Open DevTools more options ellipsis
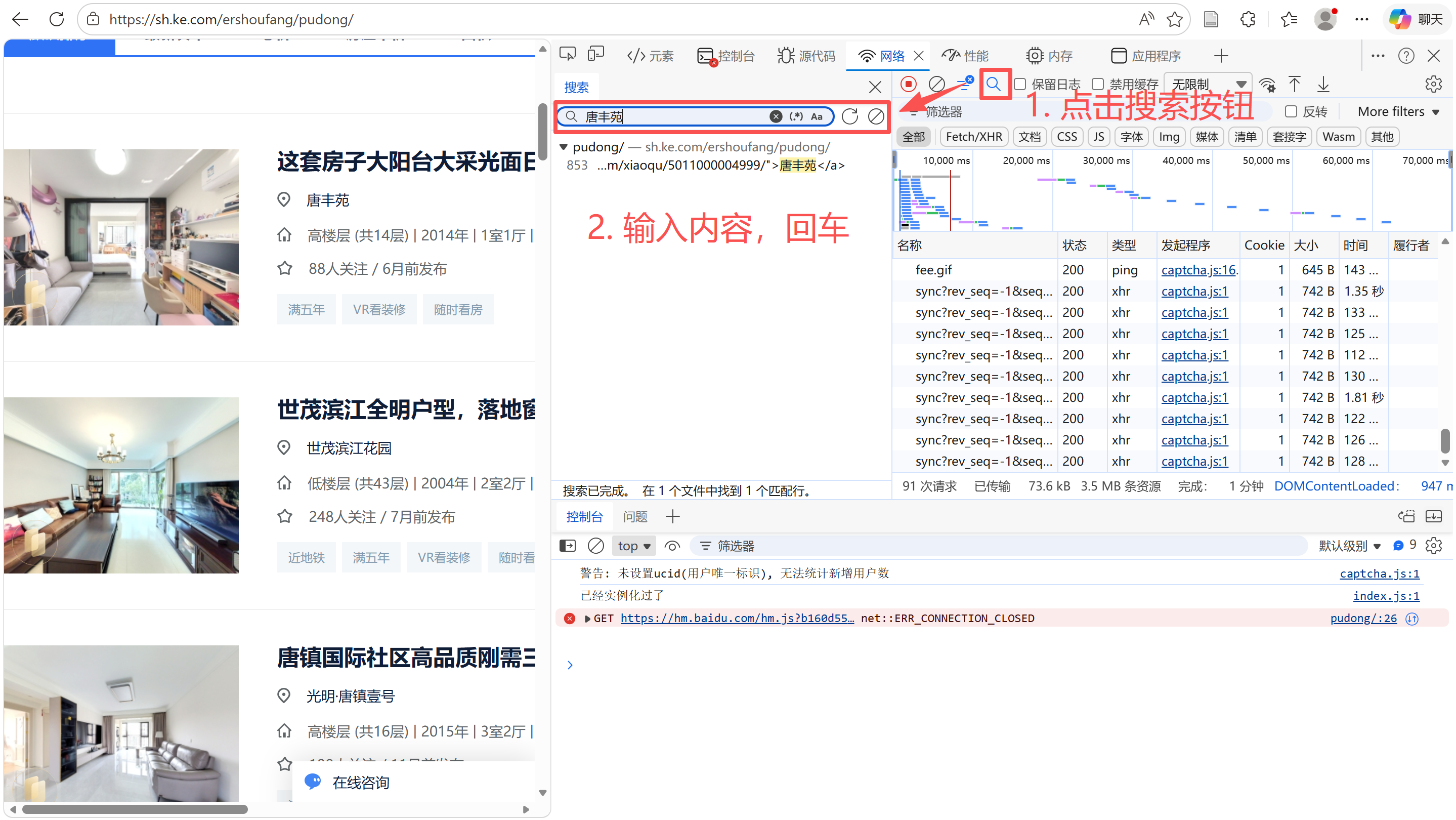This screenshot has height=820, width=1456. point(1378,55)
